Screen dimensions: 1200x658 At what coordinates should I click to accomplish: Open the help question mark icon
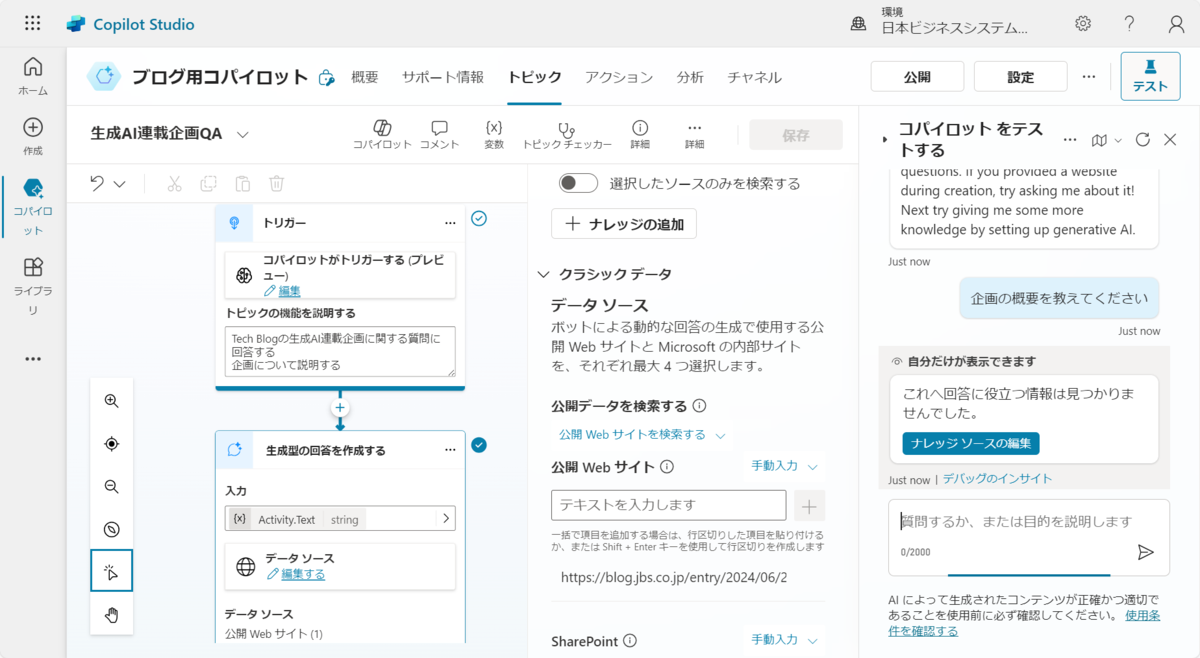tap(1129, 23)
